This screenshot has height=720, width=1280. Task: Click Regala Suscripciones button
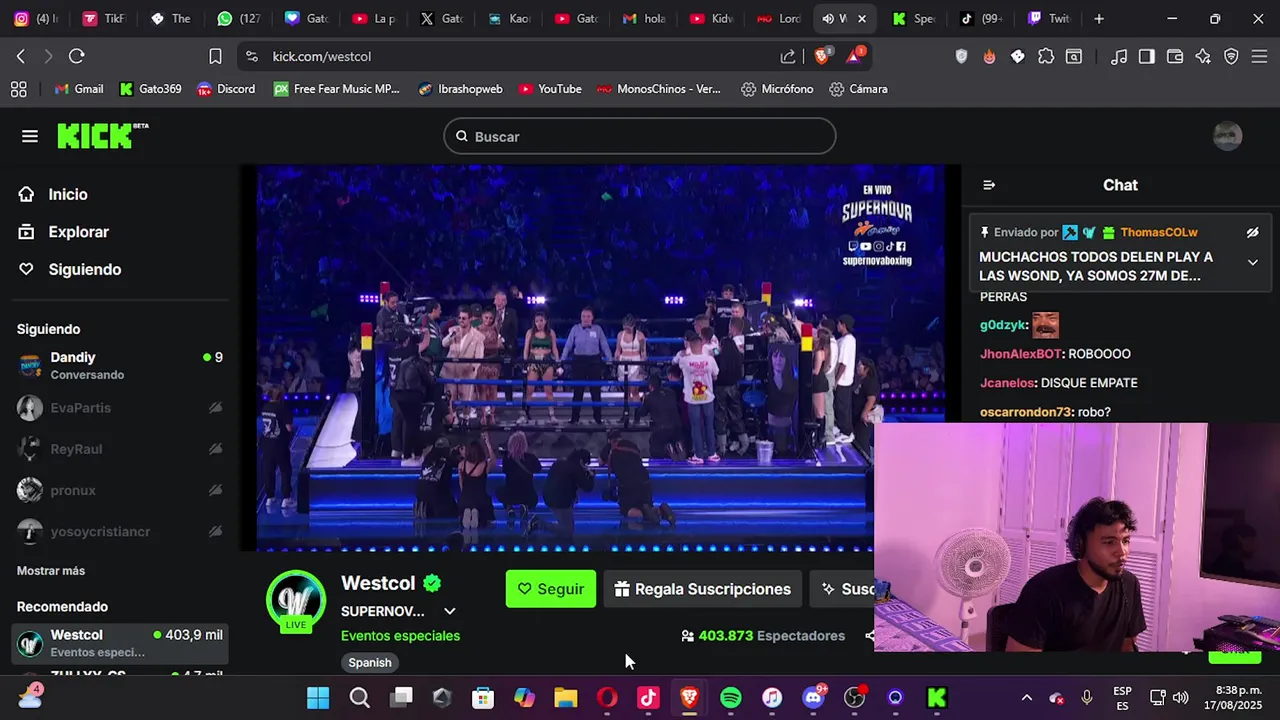coord(702,589)
